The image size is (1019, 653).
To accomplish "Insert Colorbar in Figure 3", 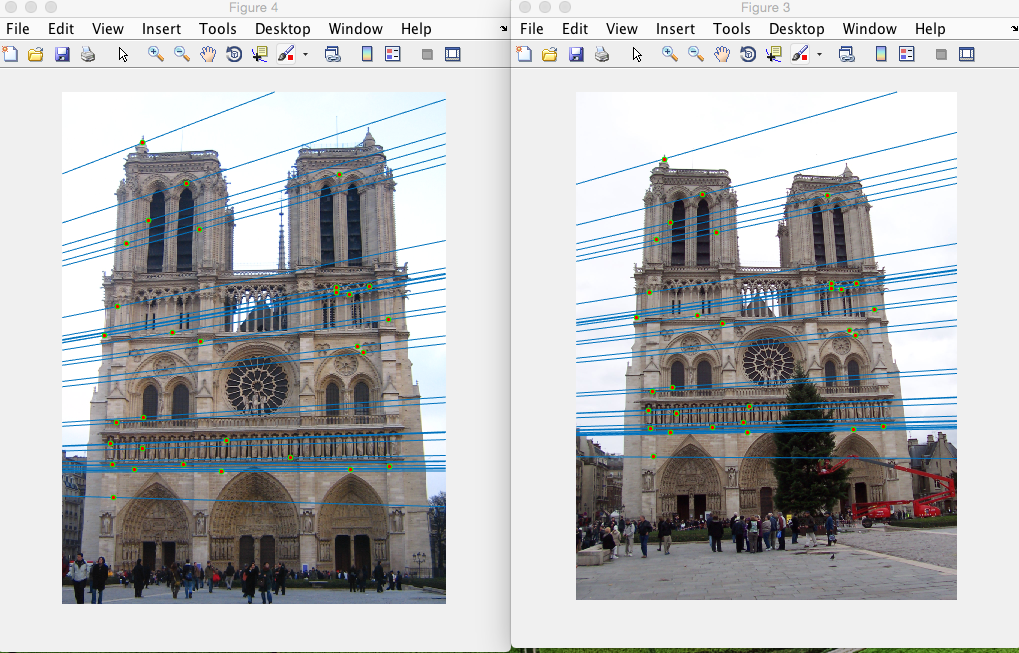I will [881, 54].
